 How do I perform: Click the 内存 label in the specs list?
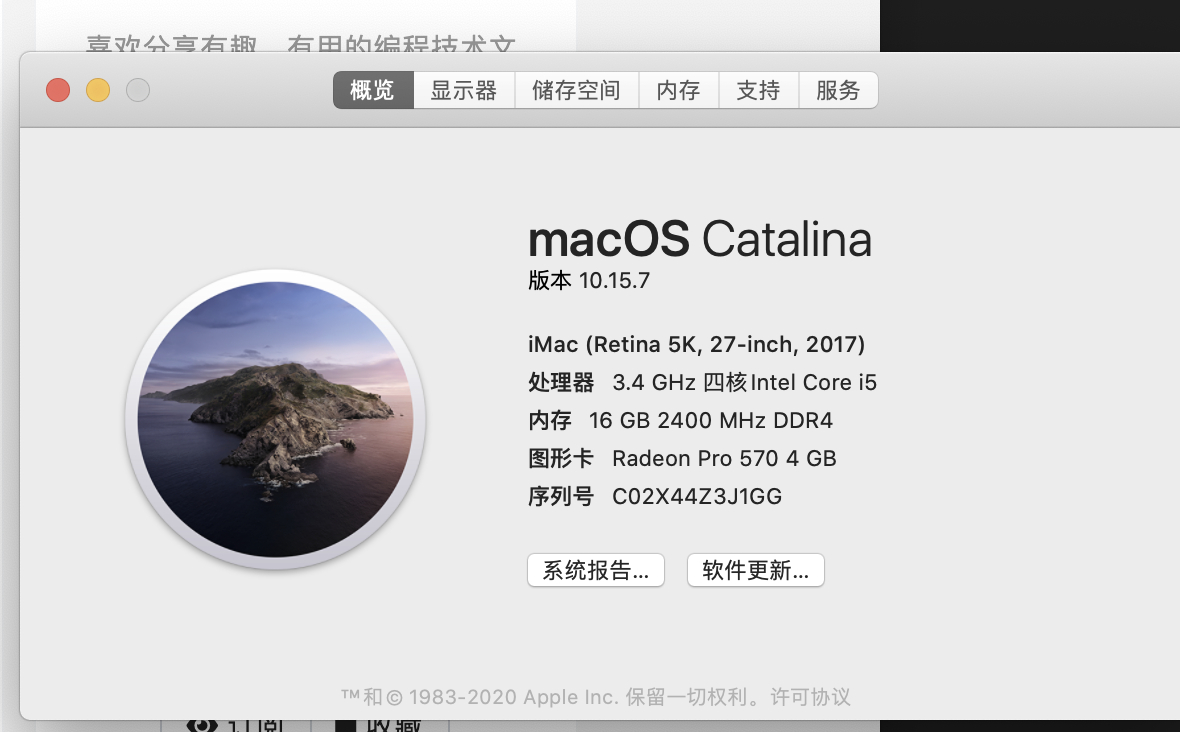tap(550, 421)
